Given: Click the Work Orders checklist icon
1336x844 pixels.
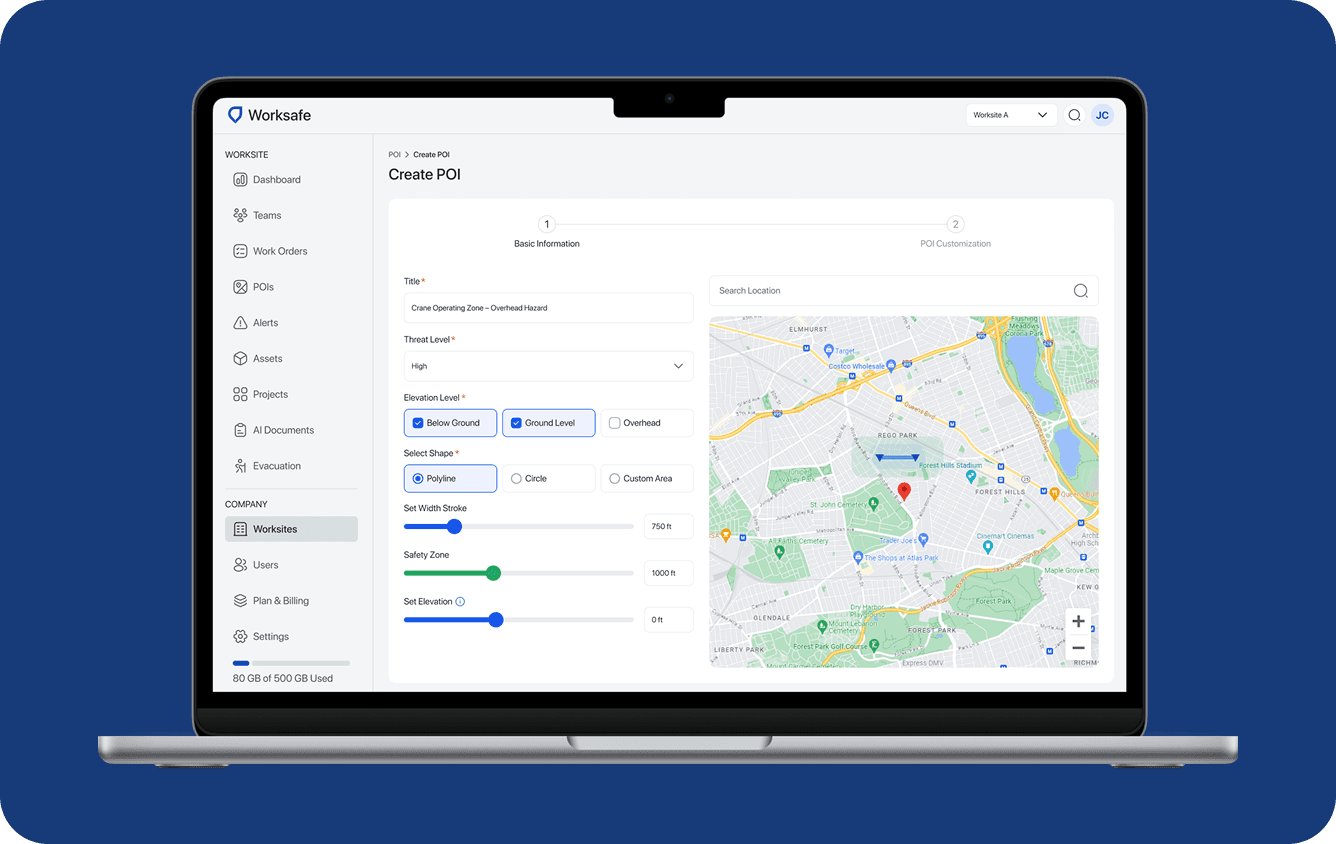Looking at the screenshot, I should [240, 251].
